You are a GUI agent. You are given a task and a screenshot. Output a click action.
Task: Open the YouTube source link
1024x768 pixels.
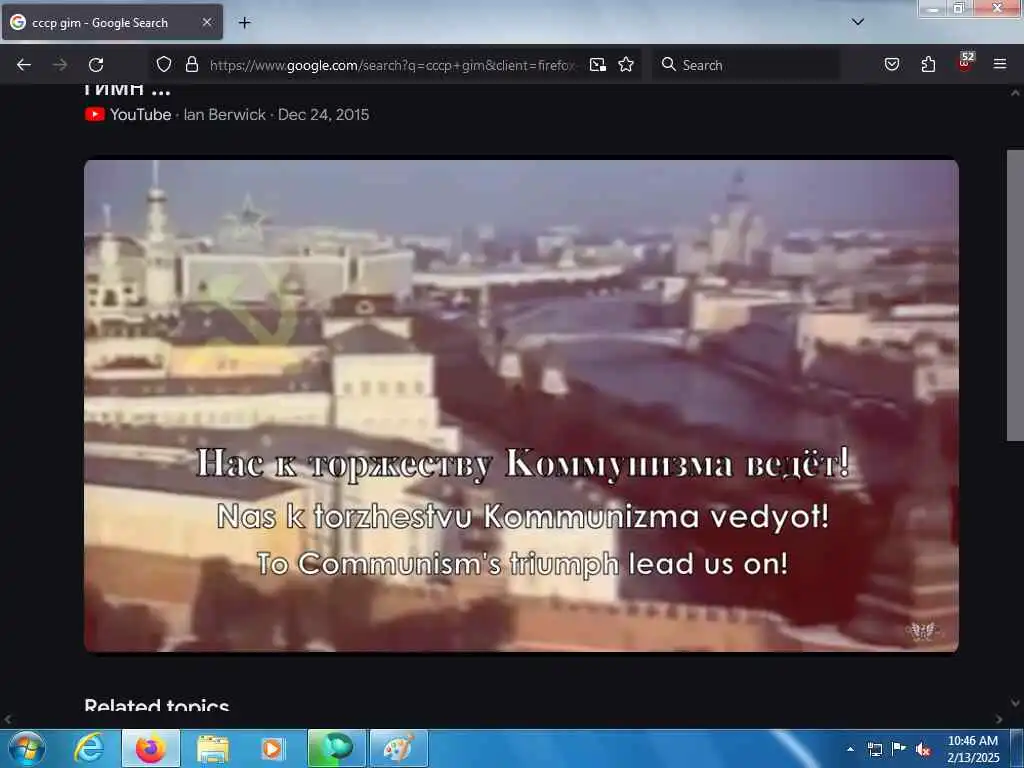[x=128, y=114]
